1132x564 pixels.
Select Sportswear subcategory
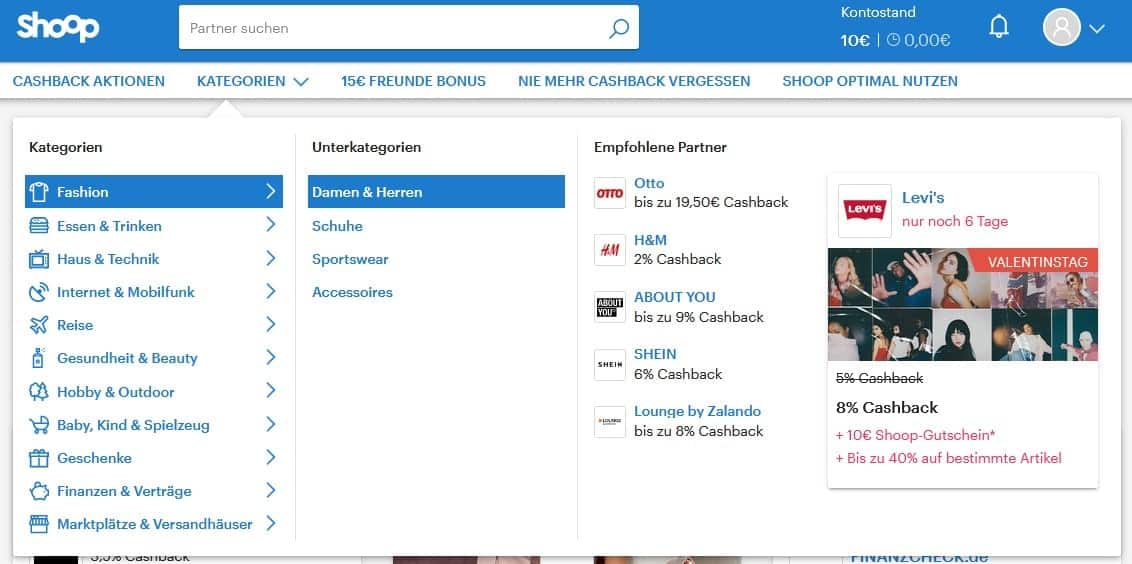pos(350,259)
